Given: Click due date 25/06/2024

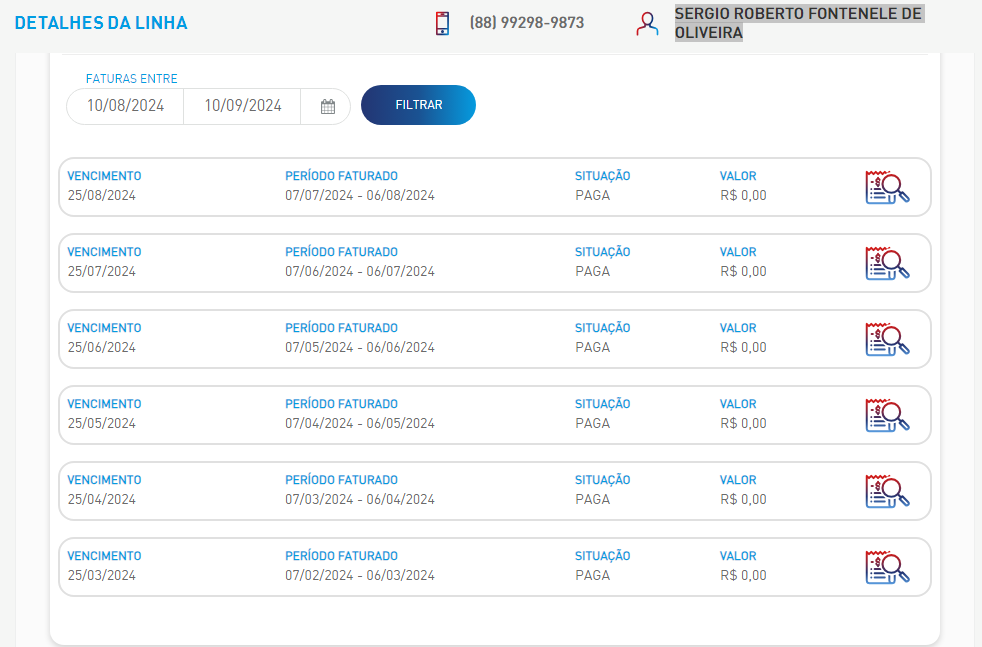Looking at the screenshot, I should tap(101, 347).
